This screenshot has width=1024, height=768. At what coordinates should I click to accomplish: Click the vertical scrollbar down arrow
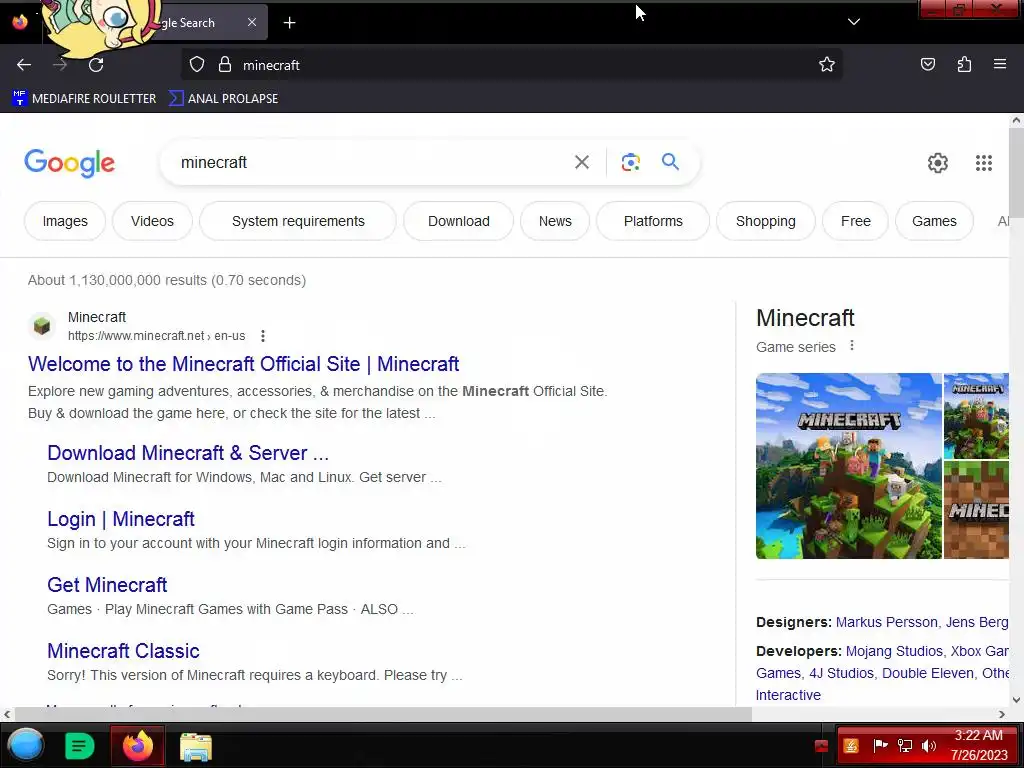tap(1016, 700)
